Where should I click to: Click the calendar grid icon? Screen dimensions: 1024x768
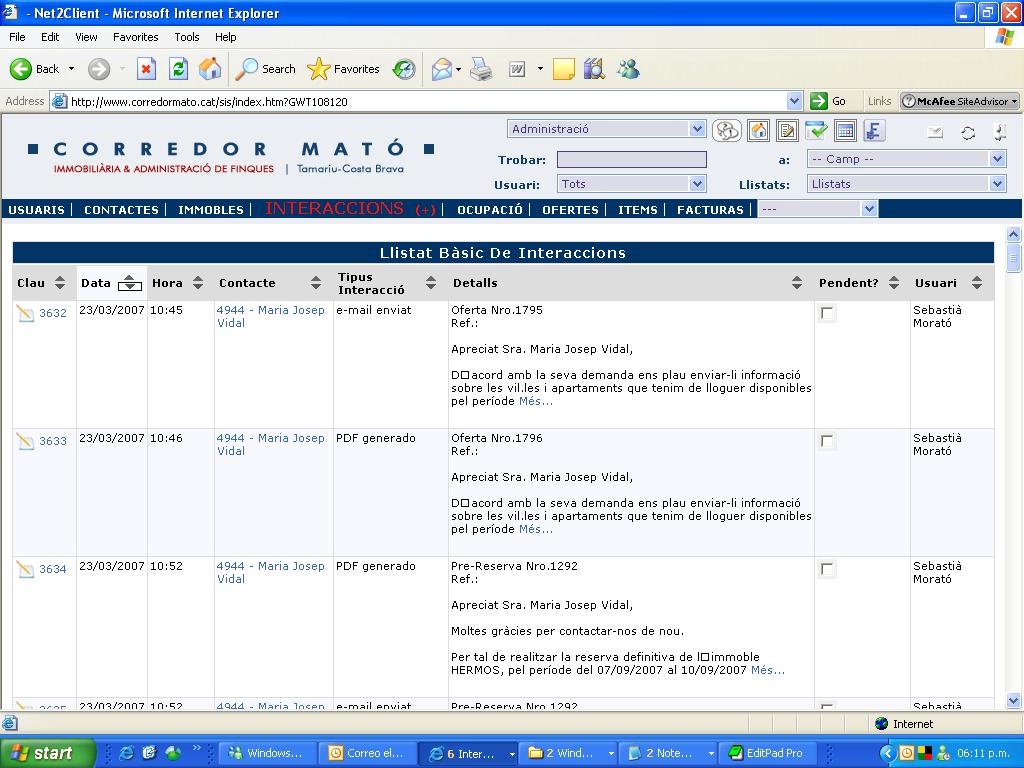click(x=845, y=131)
